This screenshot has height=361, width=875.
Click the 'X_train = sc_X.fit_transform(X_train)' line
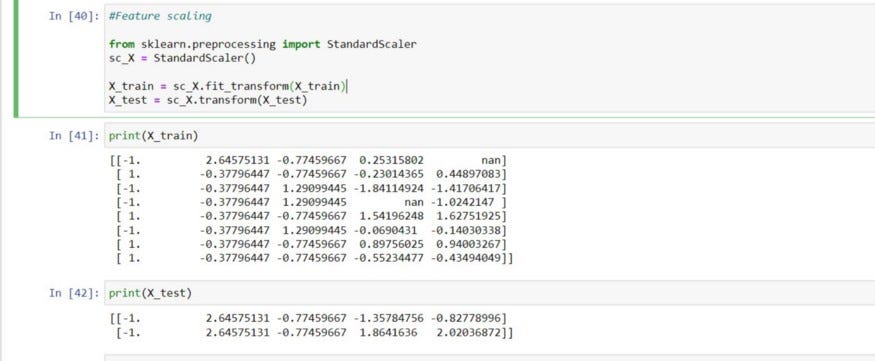pos(228,86)
